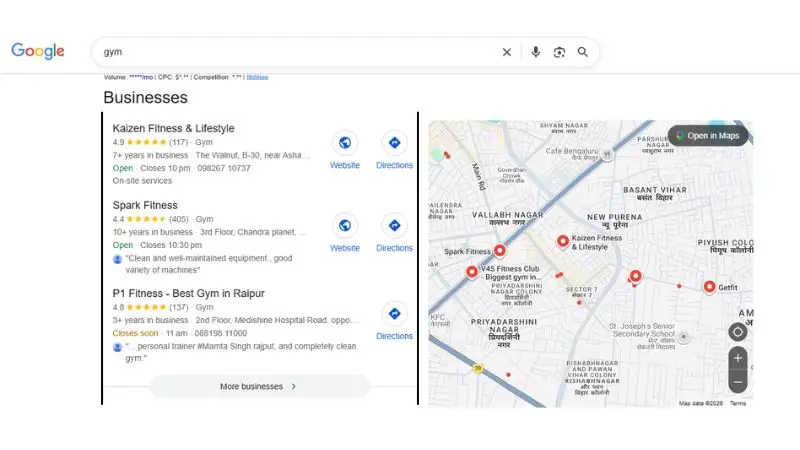The image size is (800, 450).
Task: Click the Website label for Spark Fitness
Action: coord(345,248)
